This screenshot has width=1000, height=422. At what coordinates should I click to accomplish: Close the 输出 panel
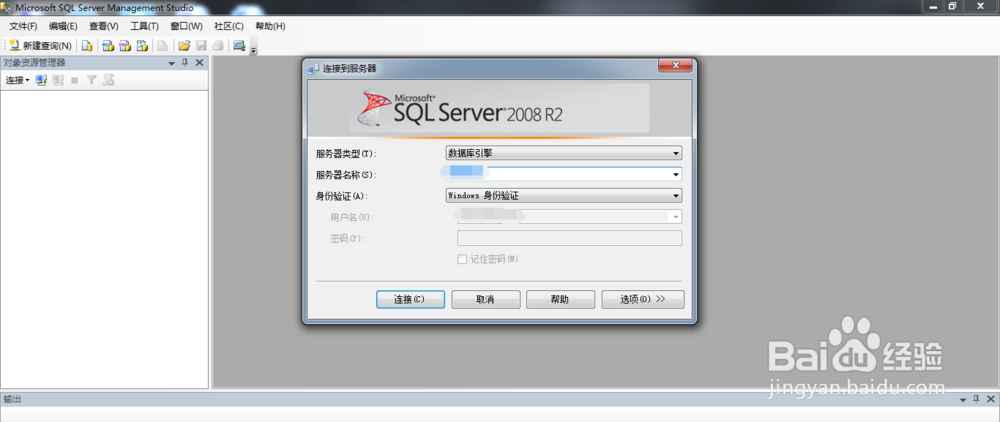click(x=990, y=399)
